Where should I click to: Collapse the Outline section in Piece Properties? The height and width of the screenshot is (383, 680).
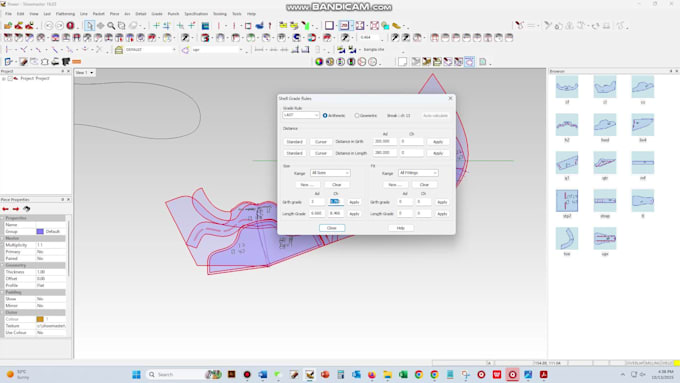(2, 312)
